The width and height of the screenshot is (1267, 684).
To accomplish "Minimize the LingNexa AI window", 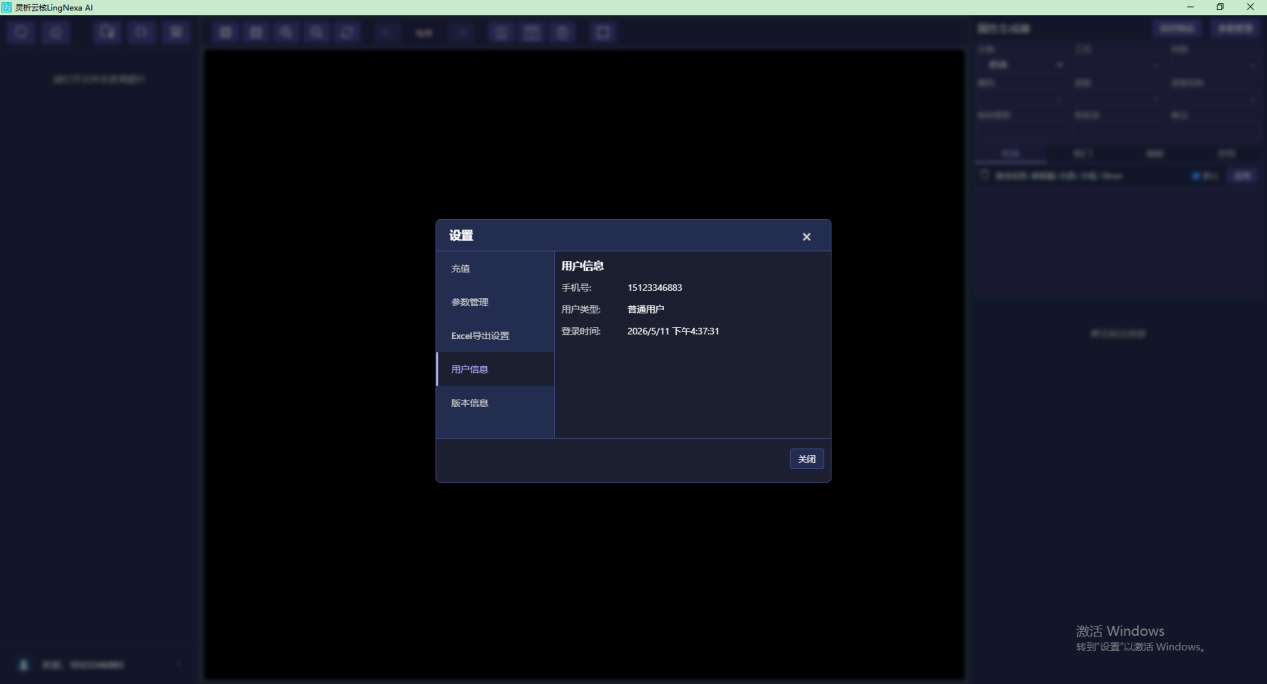I will pos(1190,7).
